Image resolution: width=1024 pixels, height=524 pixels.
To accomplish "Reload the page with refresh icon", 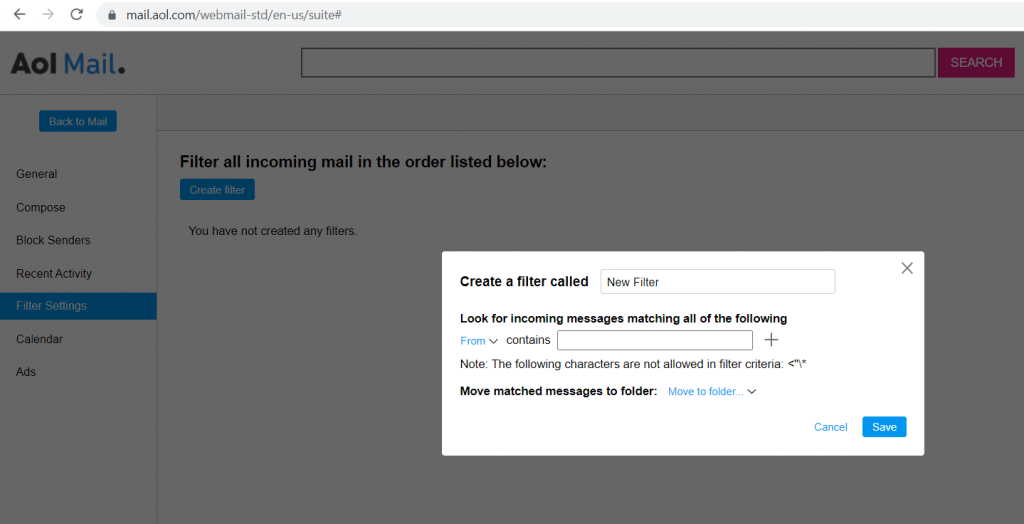I will pyautogui.click(x=77, y=15).
